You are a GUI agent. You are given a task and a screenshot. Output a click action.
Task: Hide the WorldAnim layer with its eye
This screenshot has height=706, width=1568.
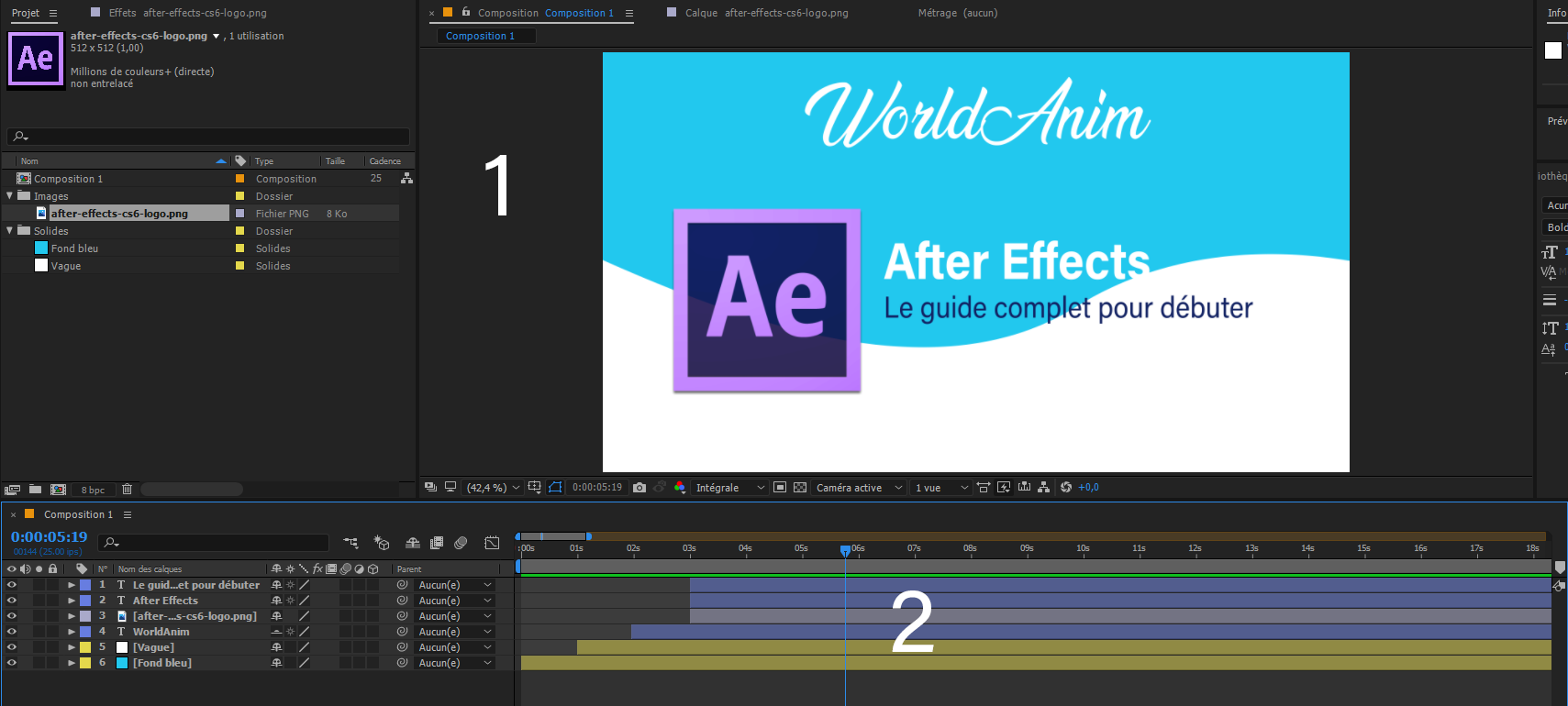(x=12, y=632)
